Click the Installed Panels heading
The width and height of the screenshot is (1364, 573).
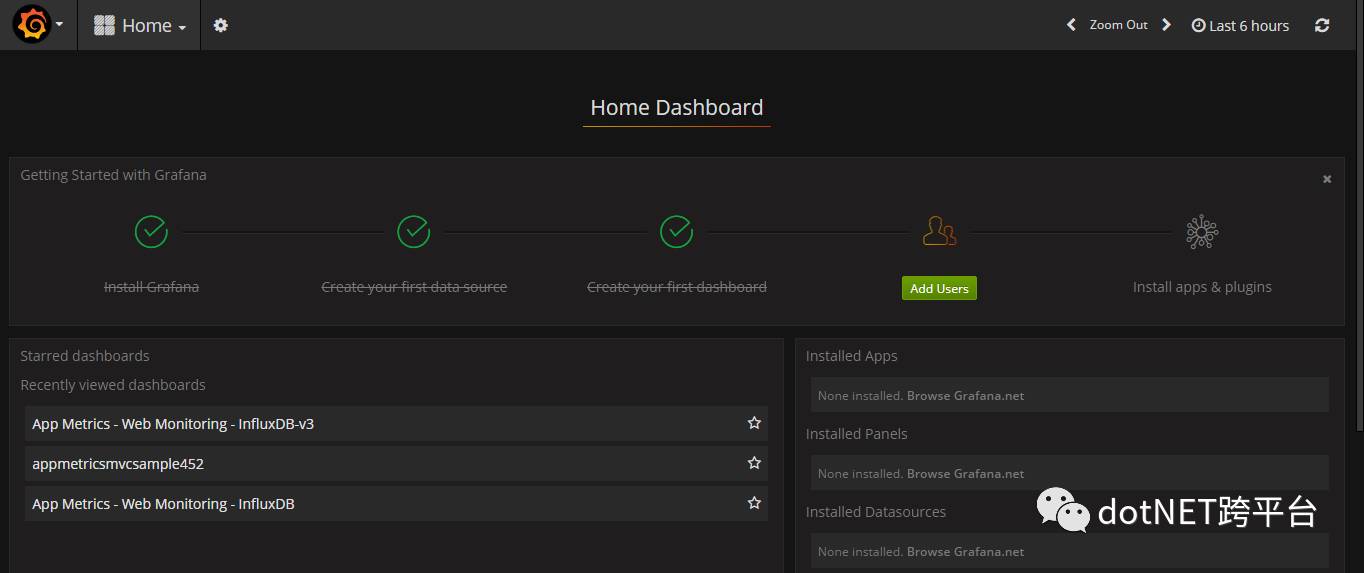857,434
